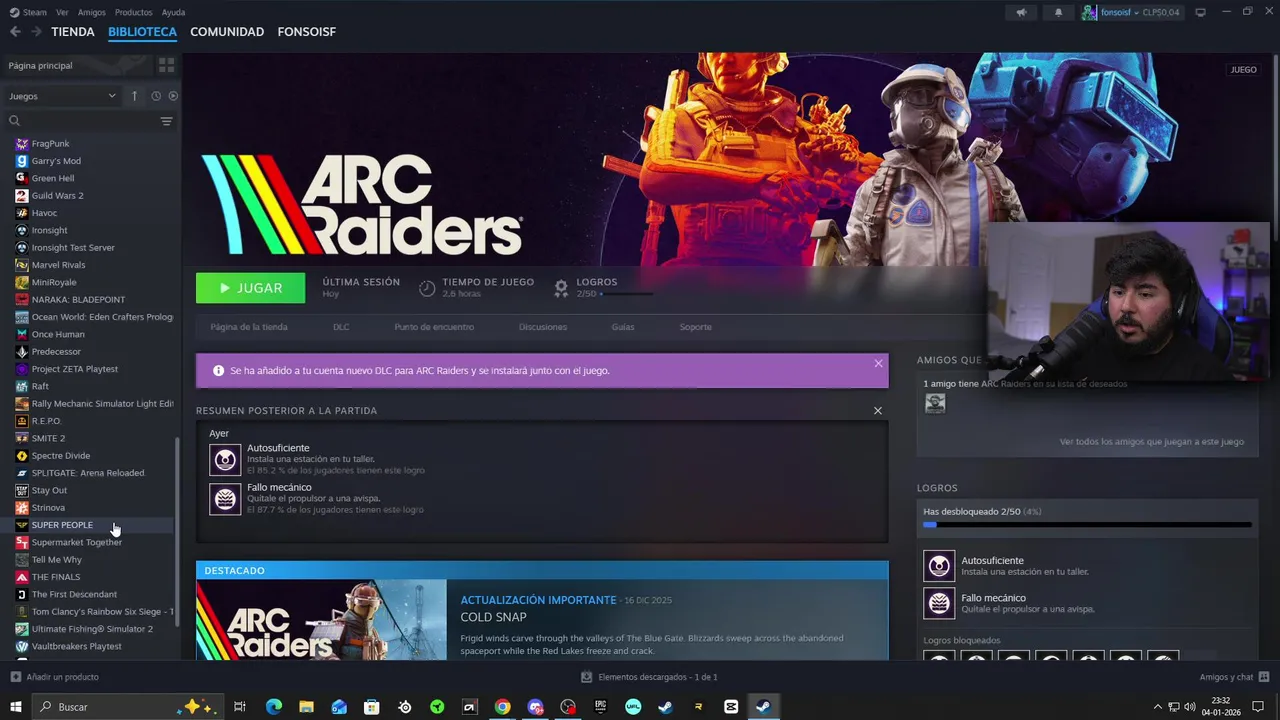Toggle the recent activity clock filter
Screen dimensions: 1280x720
point(156,96)
